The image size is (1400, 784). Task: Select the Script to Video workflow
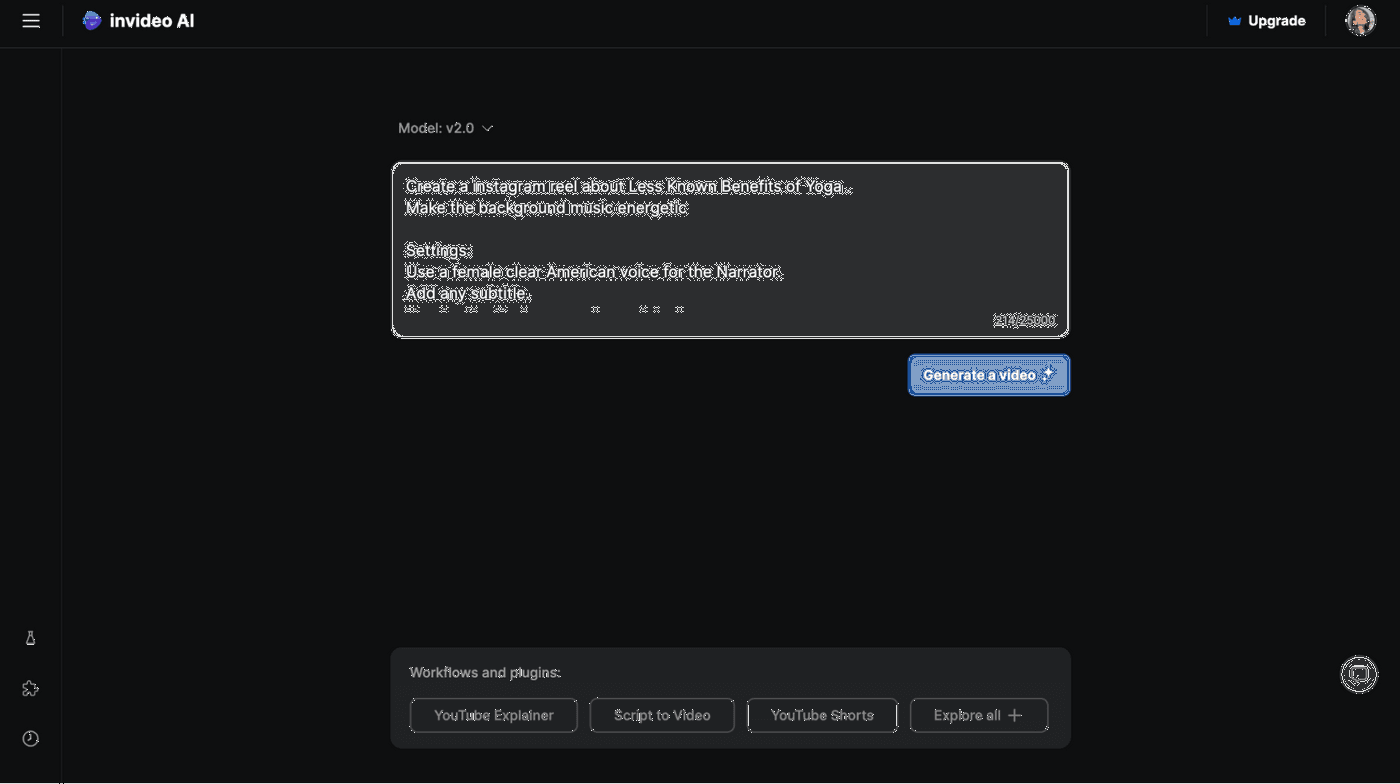662,715
